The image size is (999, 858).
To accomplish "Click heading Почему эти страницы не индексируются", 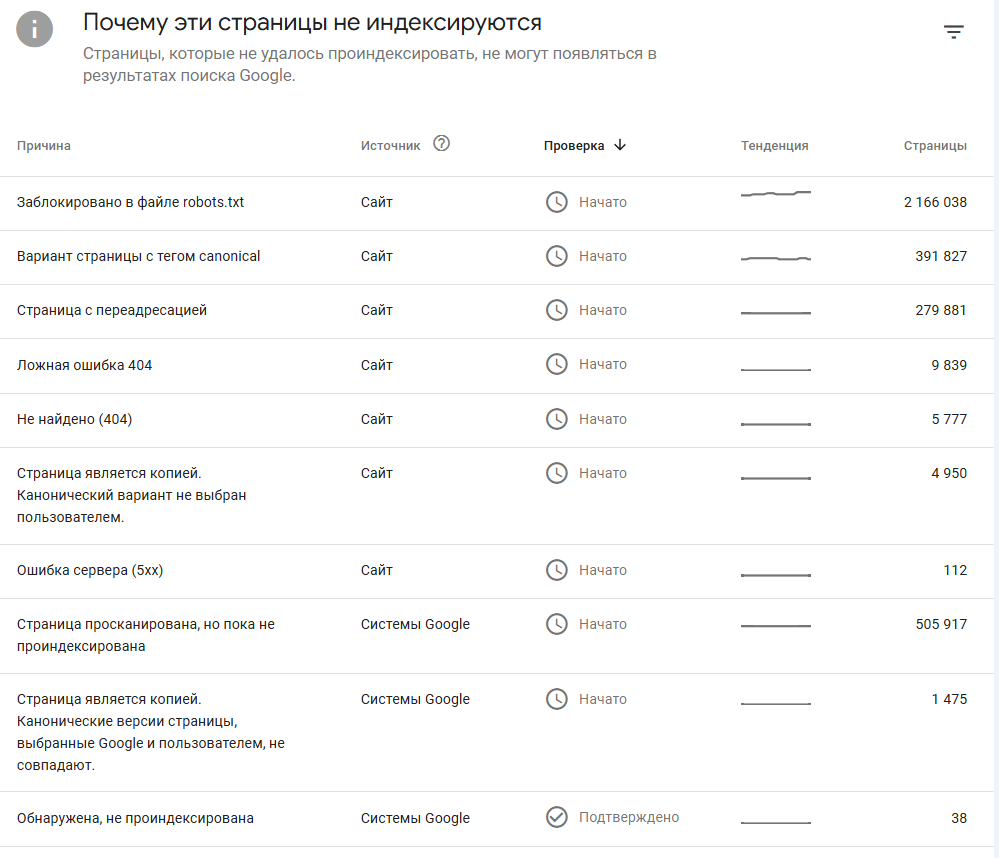I will pyautogui.click(x=312, y=22).
